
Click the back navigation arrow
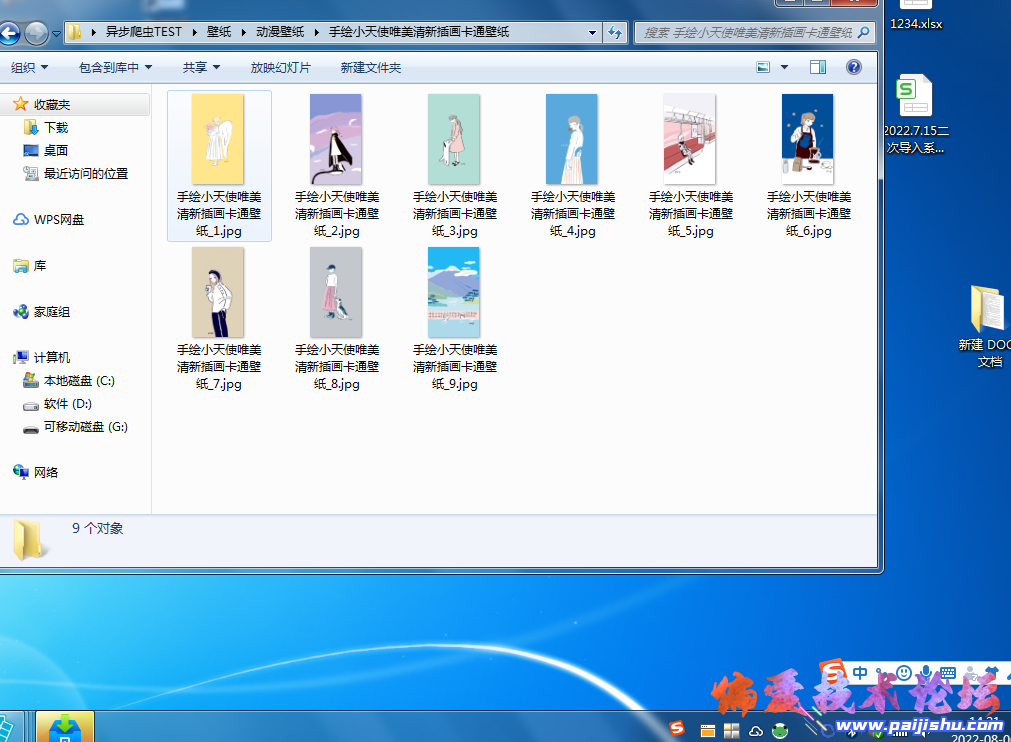click(x=11, y=31)
